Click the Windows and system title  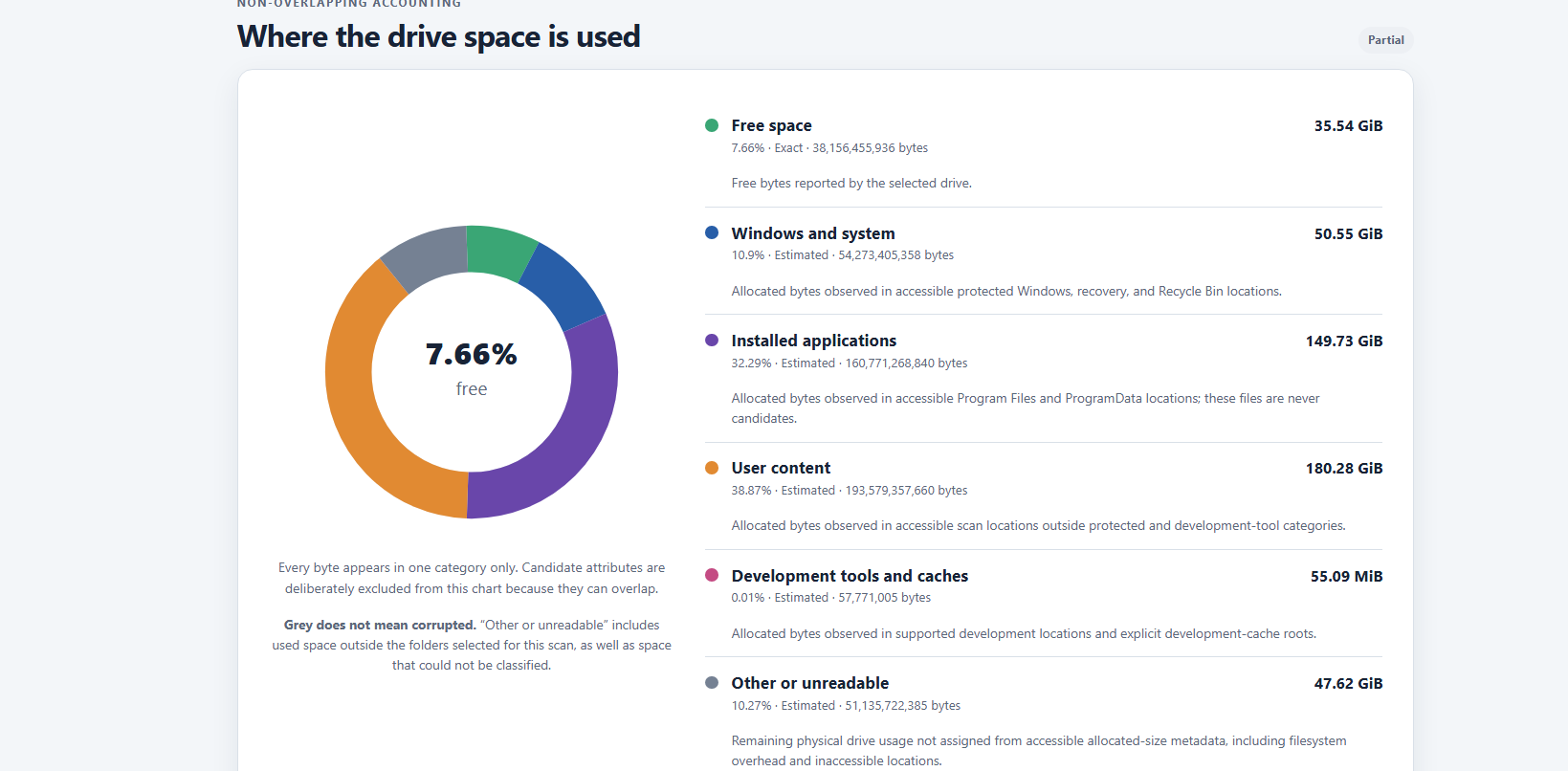click(813, 233)
